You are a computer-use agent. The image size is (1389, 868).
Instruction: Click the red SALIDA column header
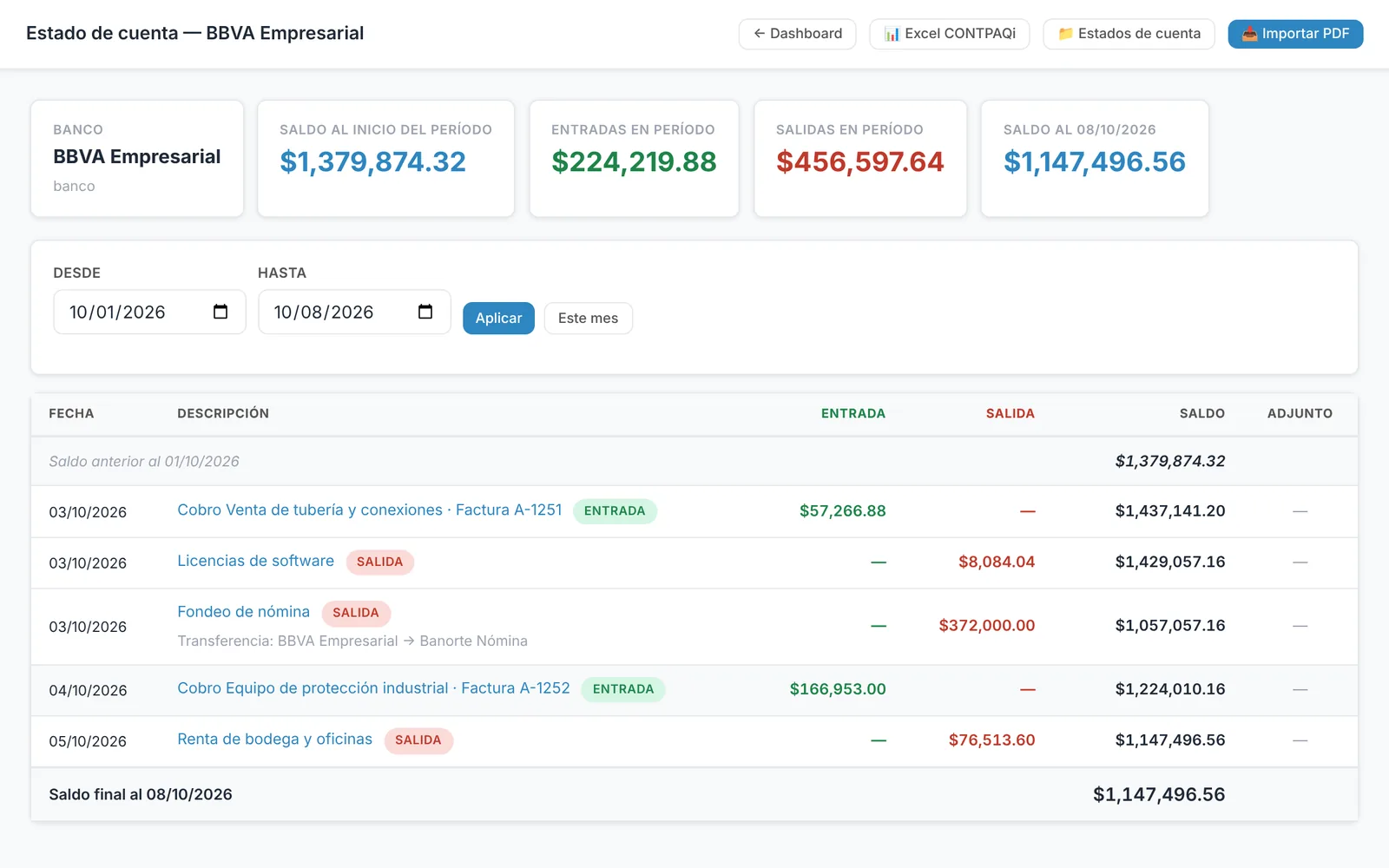coord(1010,413)
